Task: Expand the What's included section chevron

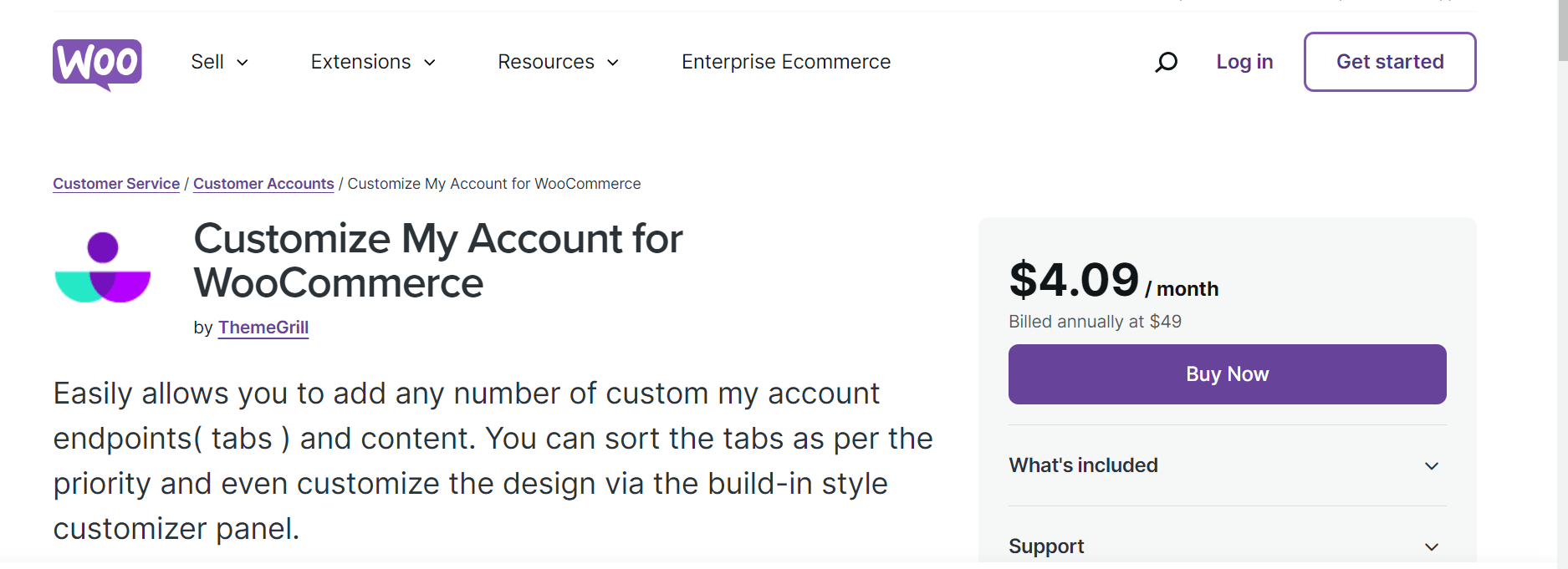Action: click(1431, 466)
